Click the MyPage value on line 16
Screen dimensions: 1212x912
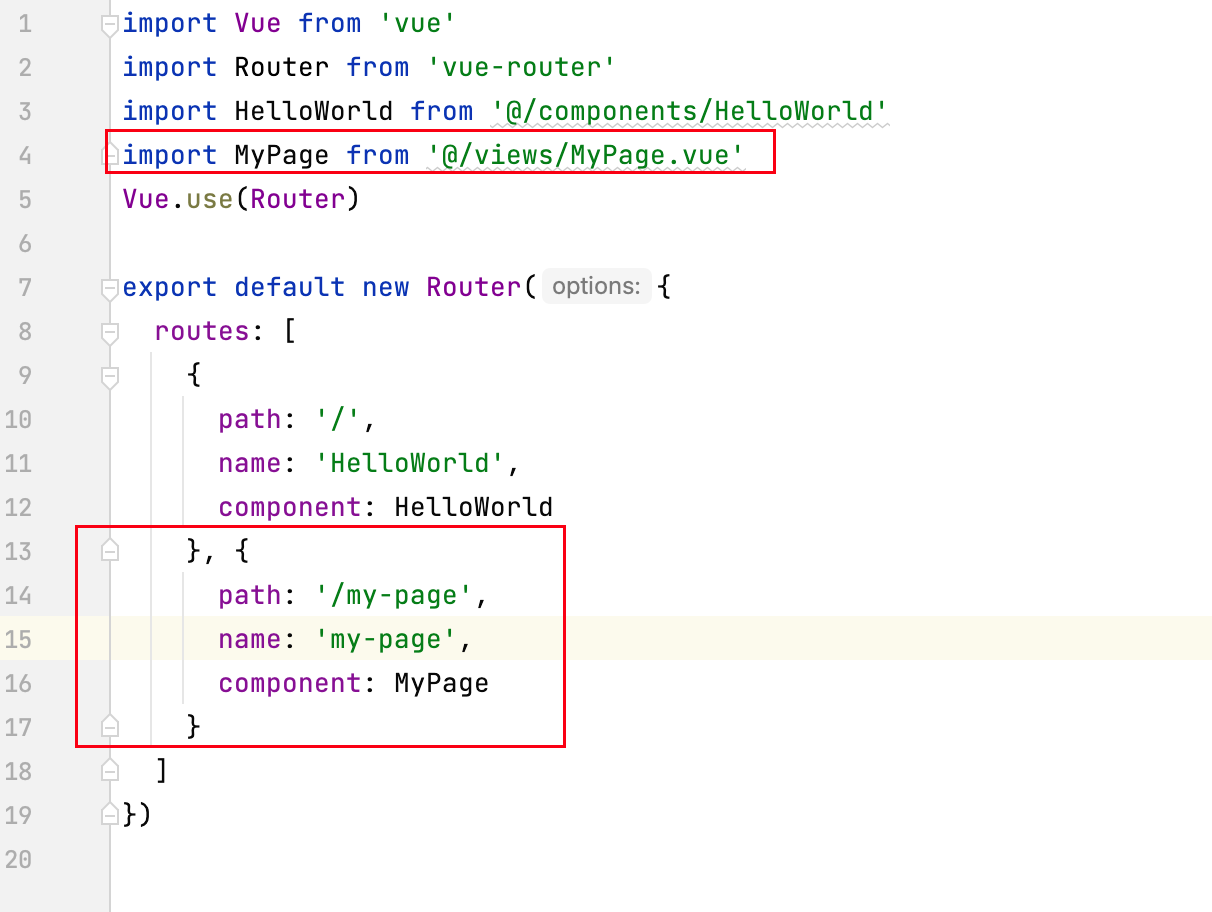[442, 683]
